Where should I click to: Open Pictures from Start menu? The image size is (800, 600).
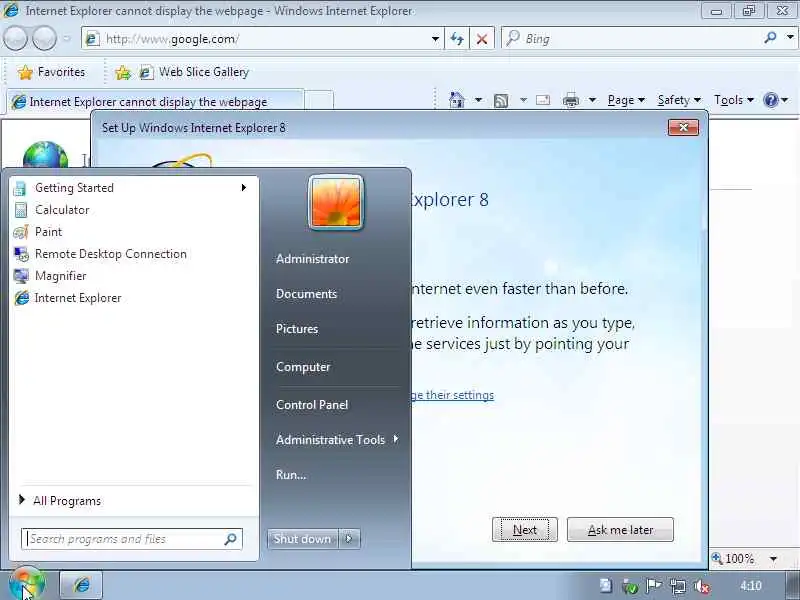tap(296, 329)
